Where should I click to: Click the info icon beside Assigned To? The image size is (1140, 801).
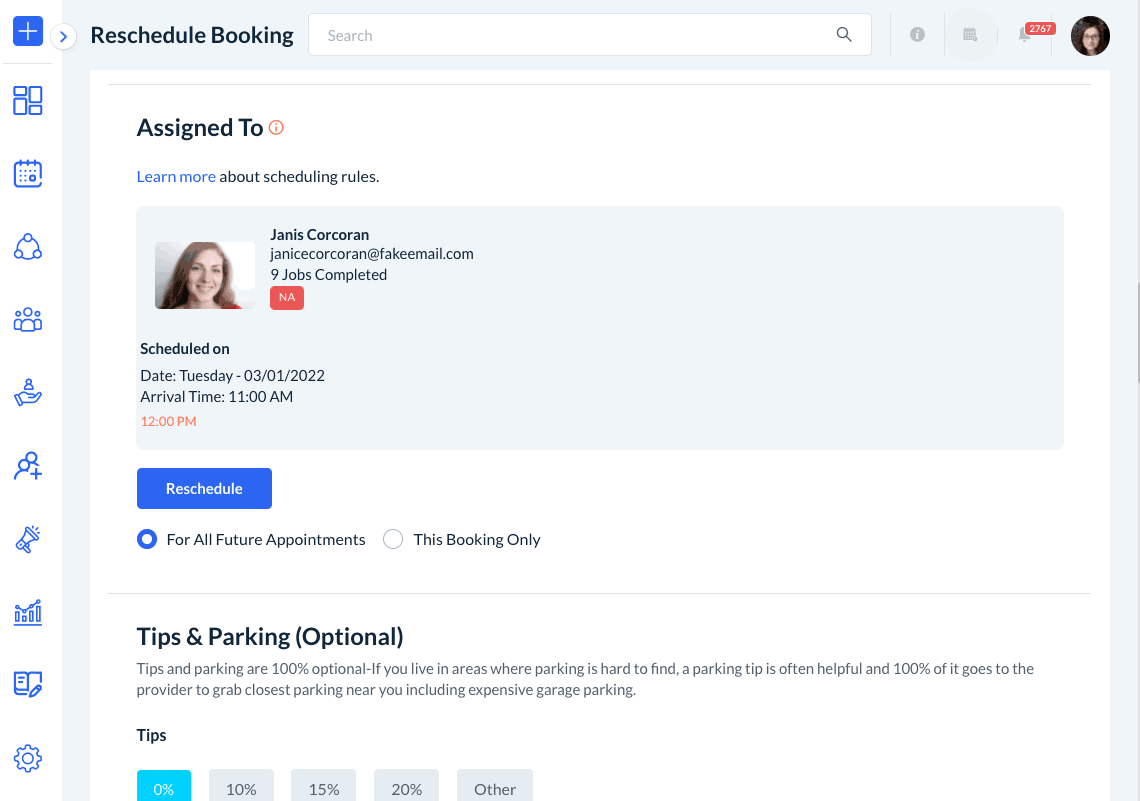click(276, 128)
